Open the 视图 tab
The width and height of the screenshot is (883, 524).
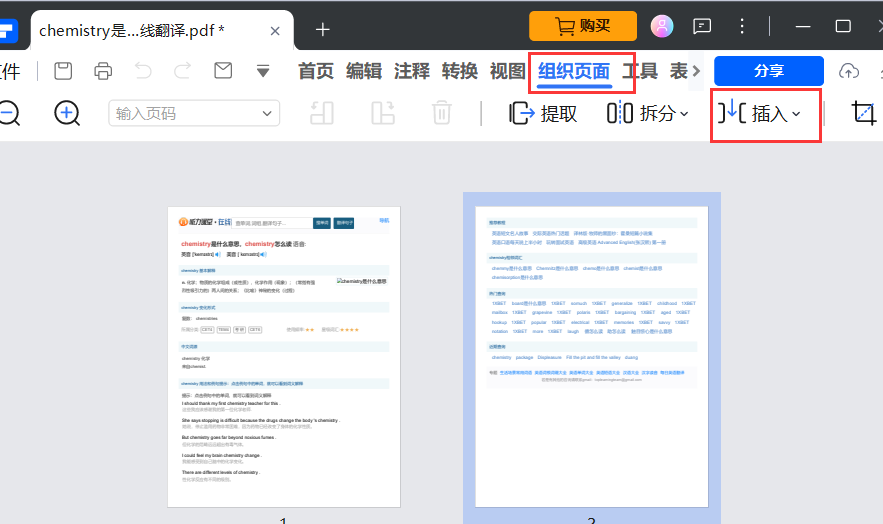507,71
